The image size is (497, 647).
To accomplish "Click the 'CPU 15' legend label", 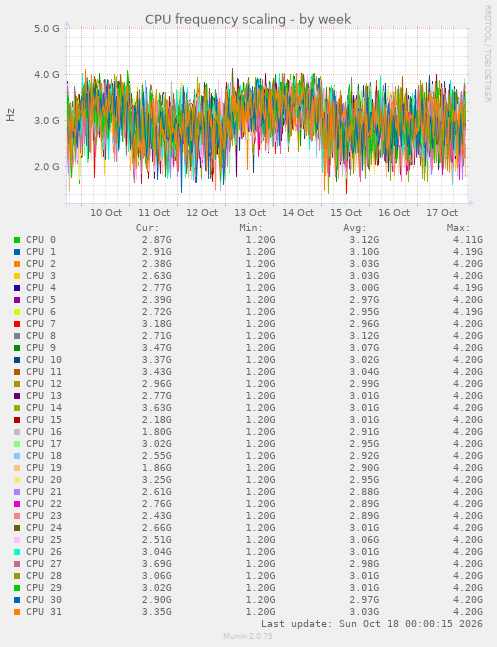I will pos(44,419).
